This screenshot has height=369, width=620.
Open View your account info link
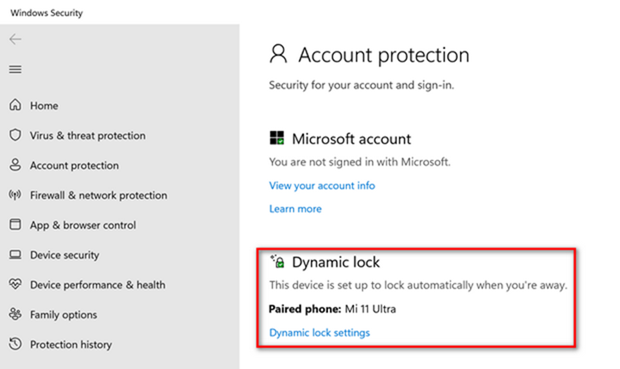(322, 185)
